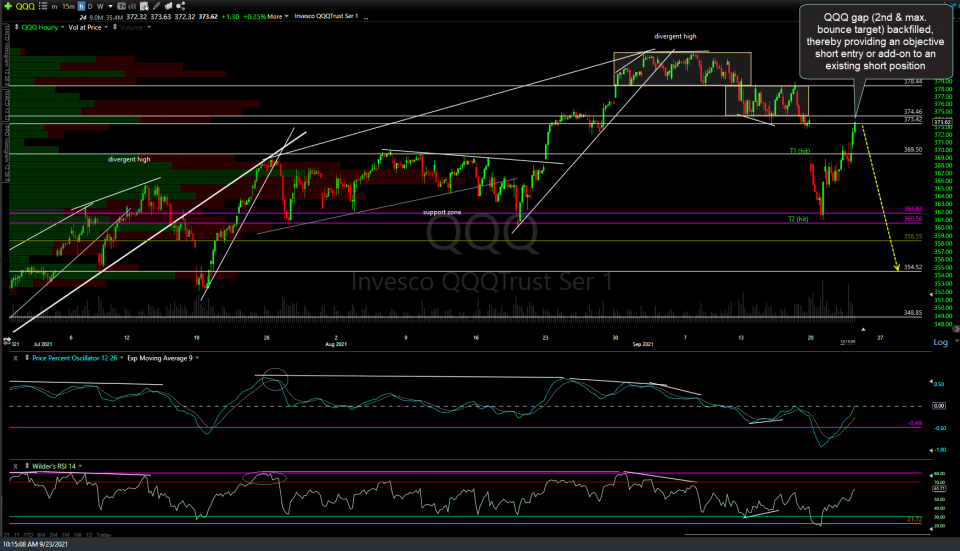
Task: Select the 'm' minute interval button
Action: (54, 6)
